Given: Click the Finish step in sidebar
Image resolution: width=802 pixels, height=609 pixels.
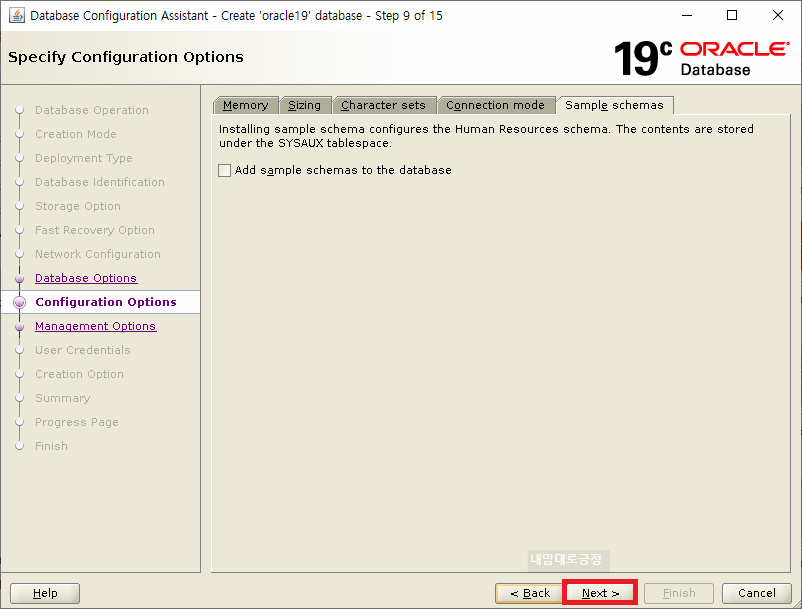Looking at the screenshot, I should click(51, 446).
